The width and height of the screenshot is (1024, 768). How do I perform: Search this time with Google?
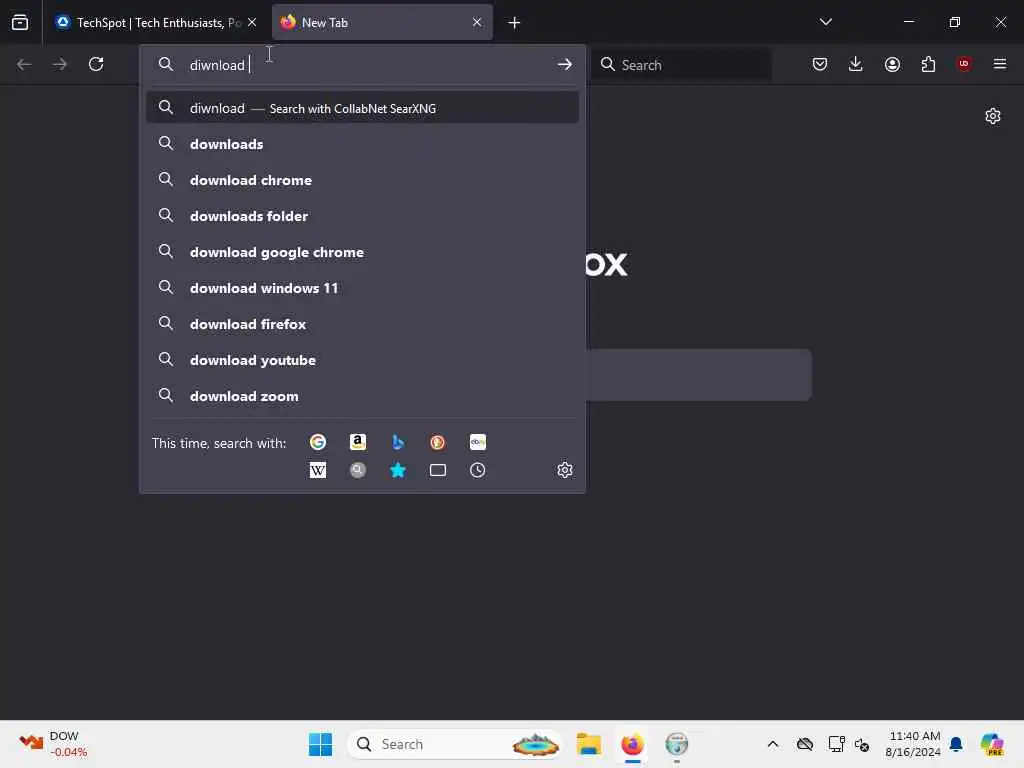(318, 442)
